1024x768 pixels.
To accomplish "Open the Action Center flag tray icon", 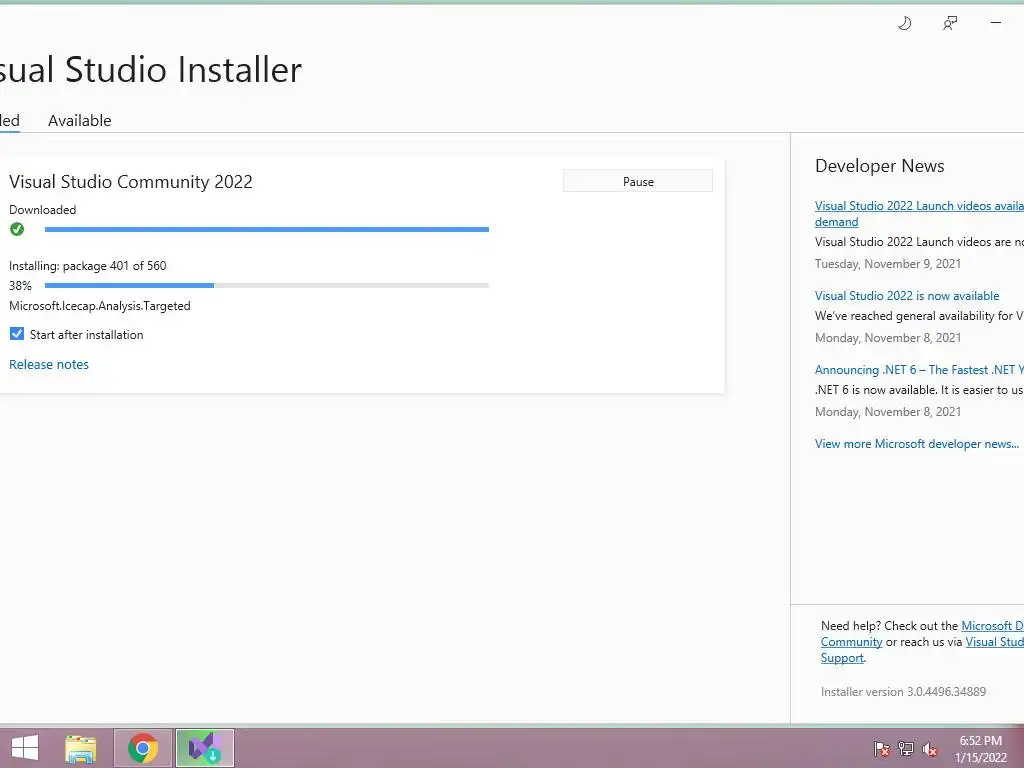I will [881, 748].
